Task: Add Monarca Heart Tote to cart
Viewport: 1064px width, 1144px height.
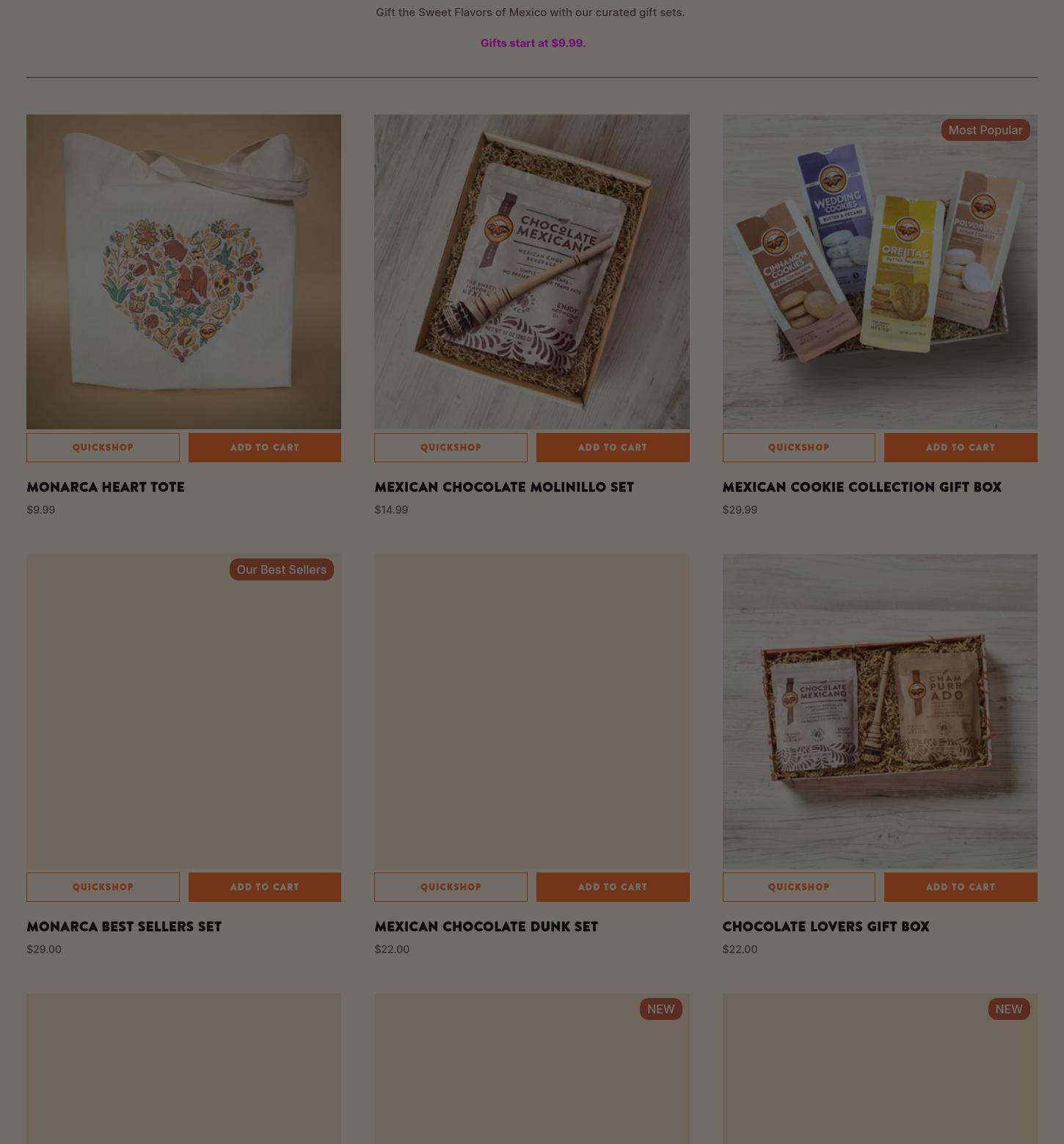Action: click(x=265, y=448)
